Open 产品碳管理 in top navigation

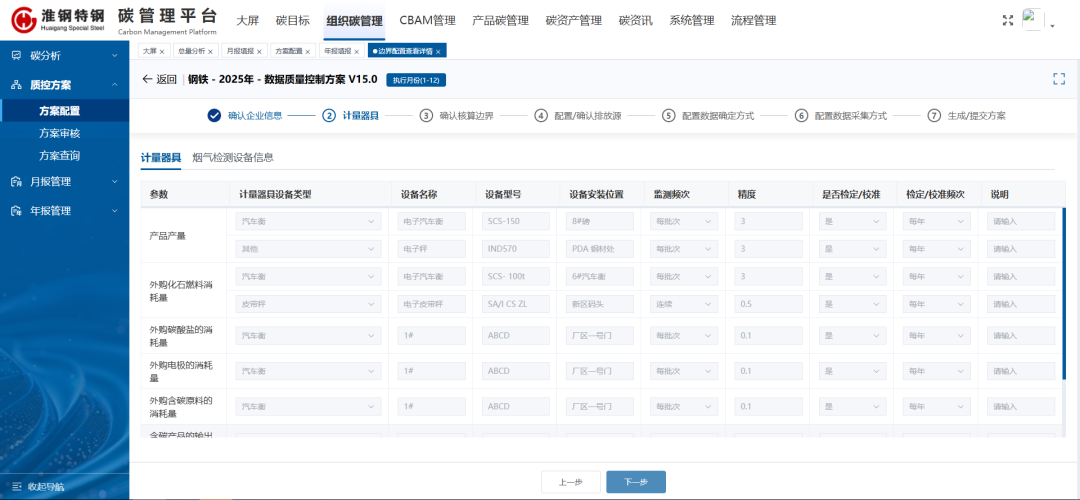[501, 21]
